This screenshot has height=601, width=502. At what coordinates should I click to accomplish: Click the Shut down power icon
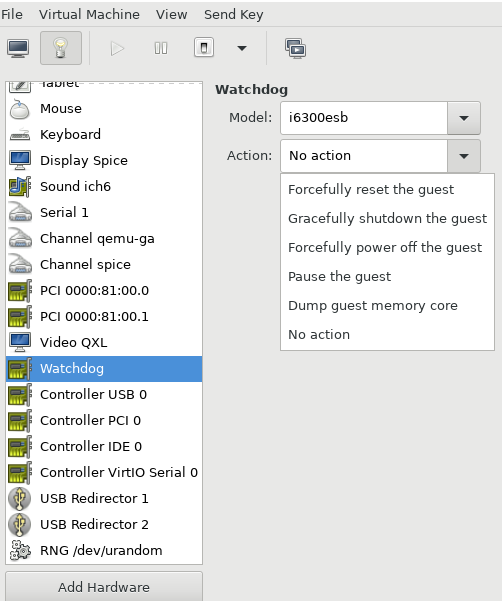click(x=204, y=48)
